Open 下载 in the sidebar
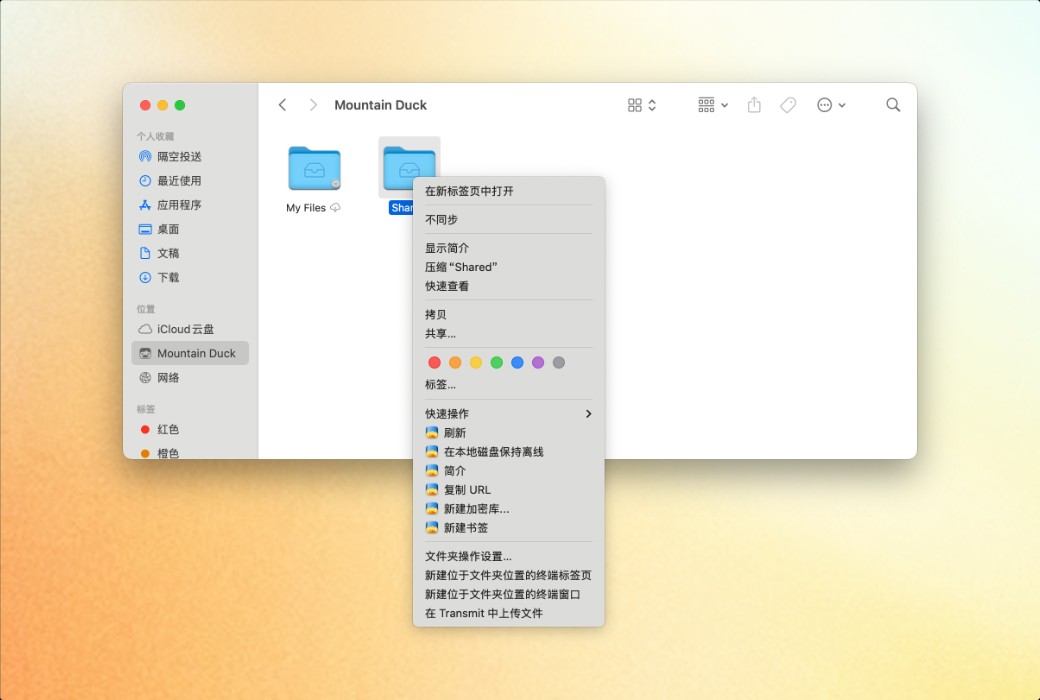 [x=190, y=277]
